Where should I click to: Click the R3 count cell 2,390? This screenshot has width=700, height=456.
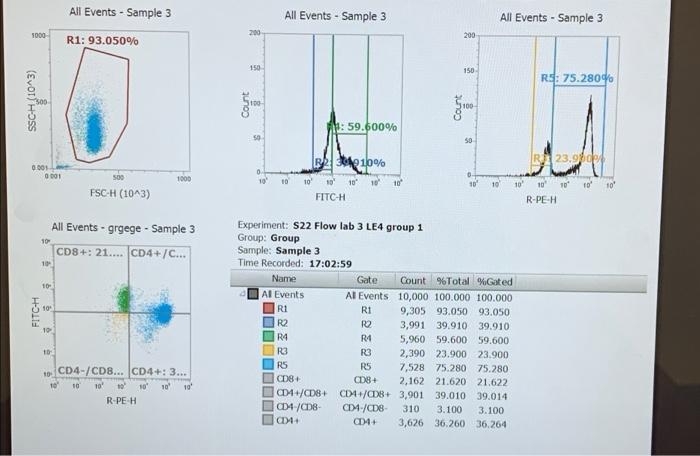(x=413, y=353)
